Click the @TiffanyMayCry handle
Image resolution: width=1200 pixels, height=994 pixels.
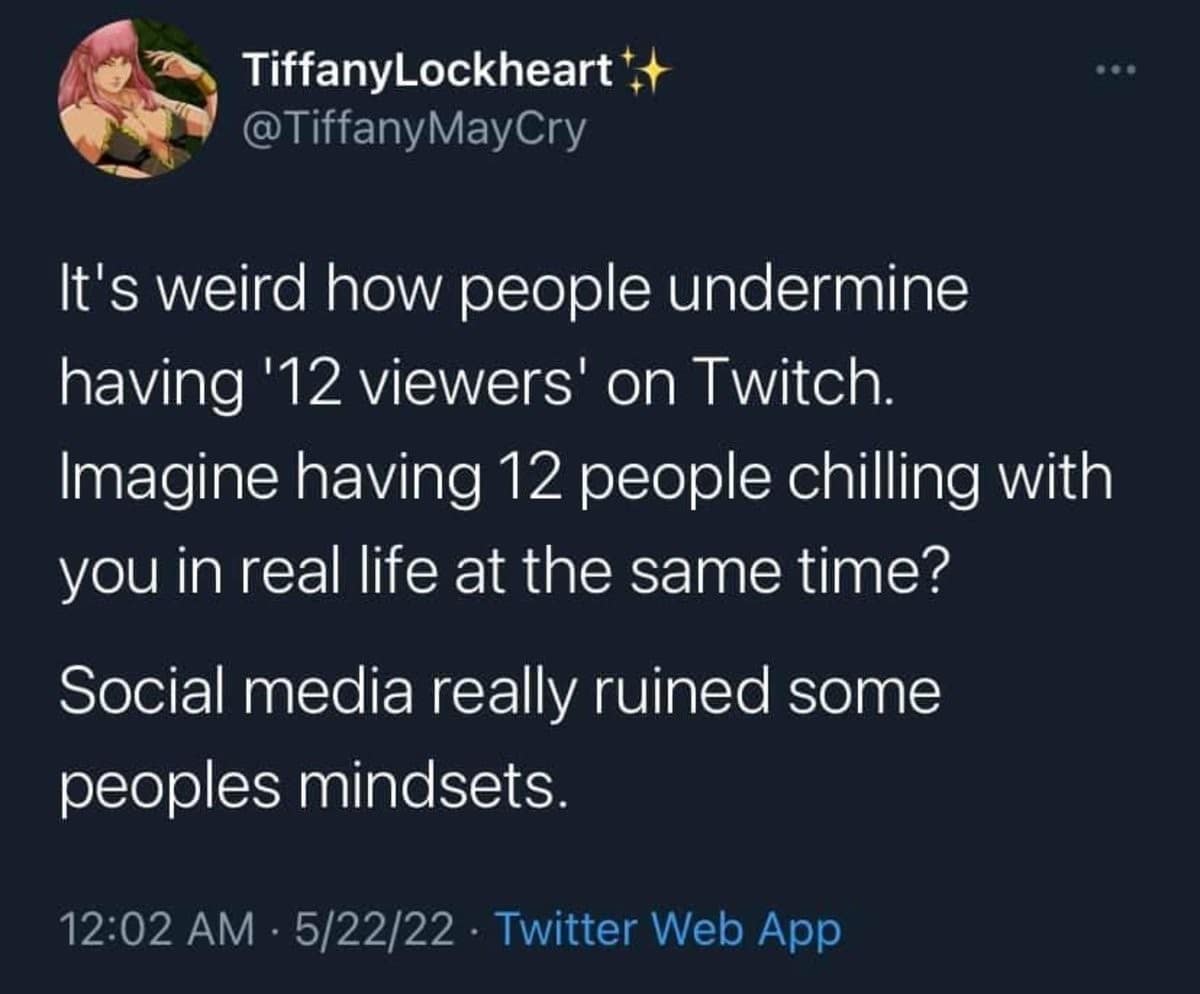coord(413,130)
